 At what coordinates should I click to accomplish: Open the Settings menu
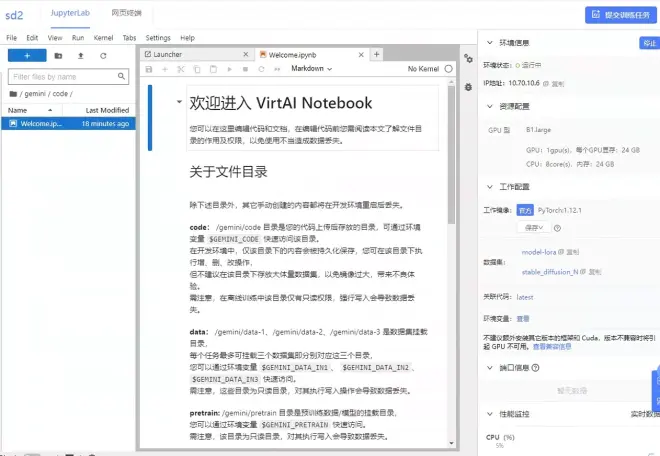(158, 38)
